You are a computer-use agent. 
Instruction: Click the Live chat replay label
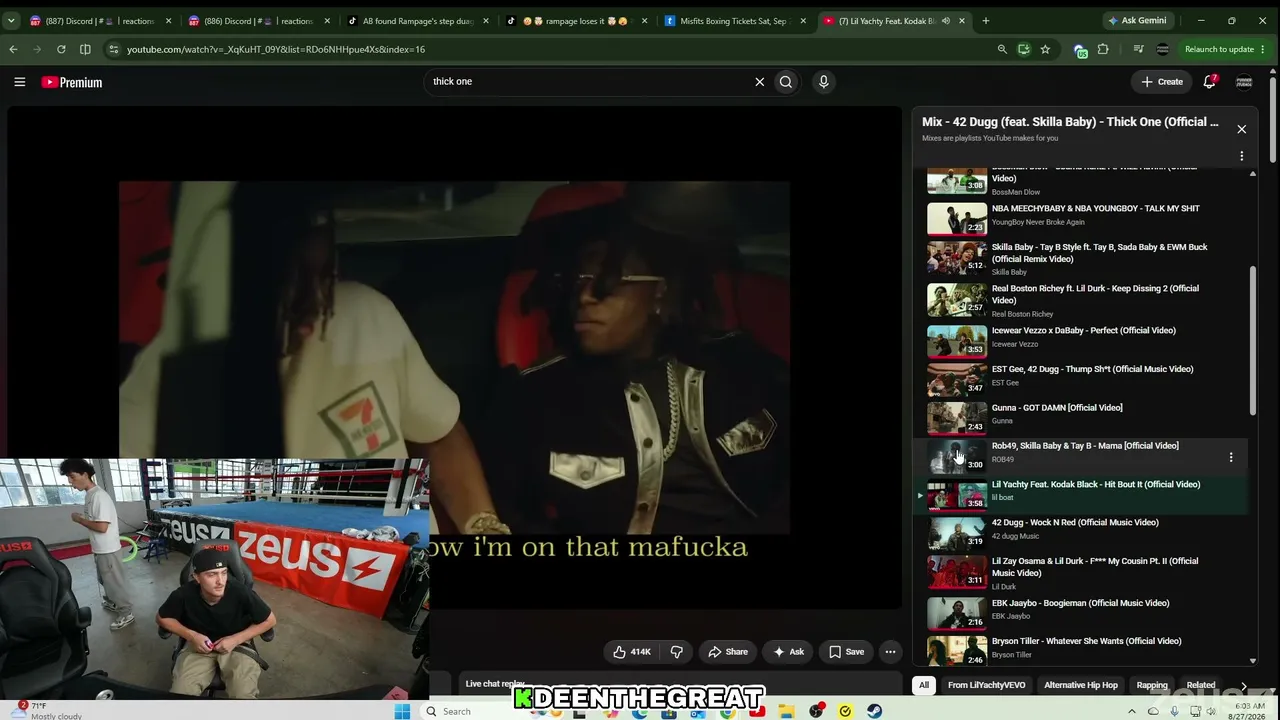[x=495, y=684]
